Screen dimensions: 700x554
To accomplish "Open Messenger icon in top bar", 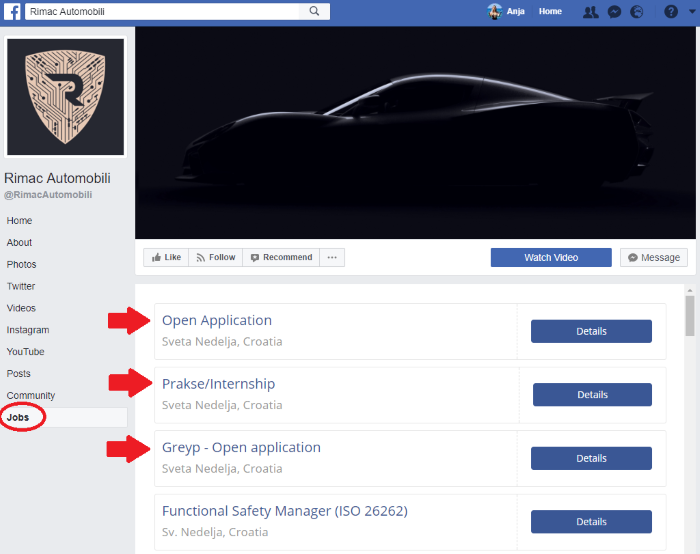I will (x=614, y=12).
